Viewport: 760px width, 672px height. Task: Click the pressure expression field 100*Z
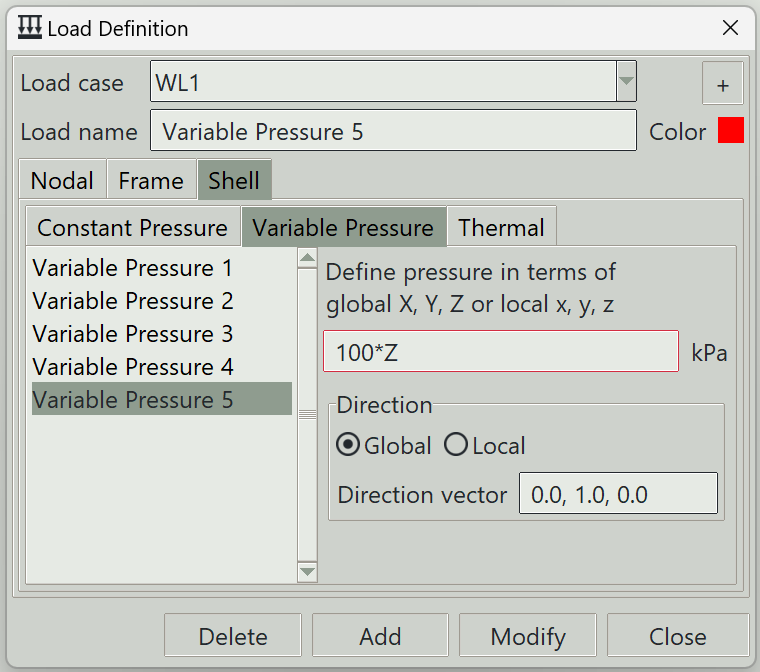pyautogui.click(x=501, y=352)
